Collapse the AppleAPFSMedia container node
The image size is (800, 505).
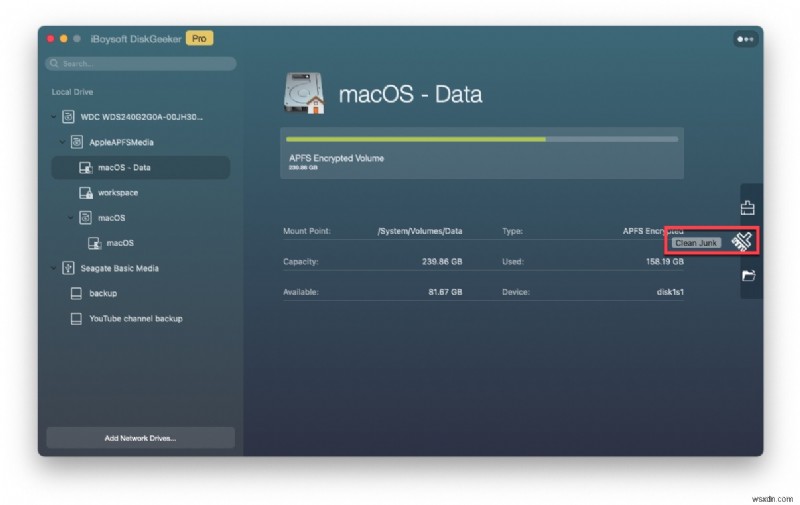(62, 142)
